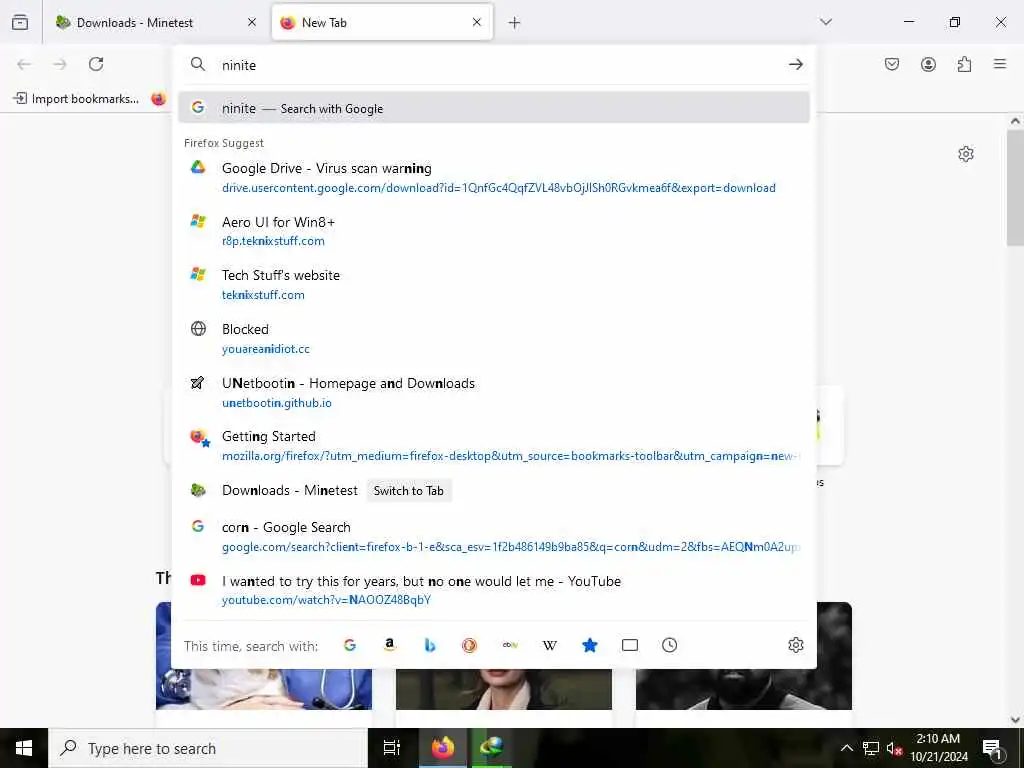
Task: Open Extensions puzzle icon
Action: (x=965, y=64)
